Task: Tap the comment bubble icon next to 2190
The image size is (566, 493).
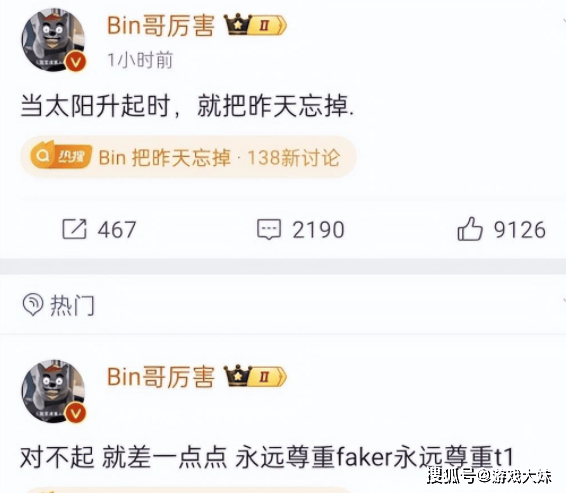Action: [269, 229]
